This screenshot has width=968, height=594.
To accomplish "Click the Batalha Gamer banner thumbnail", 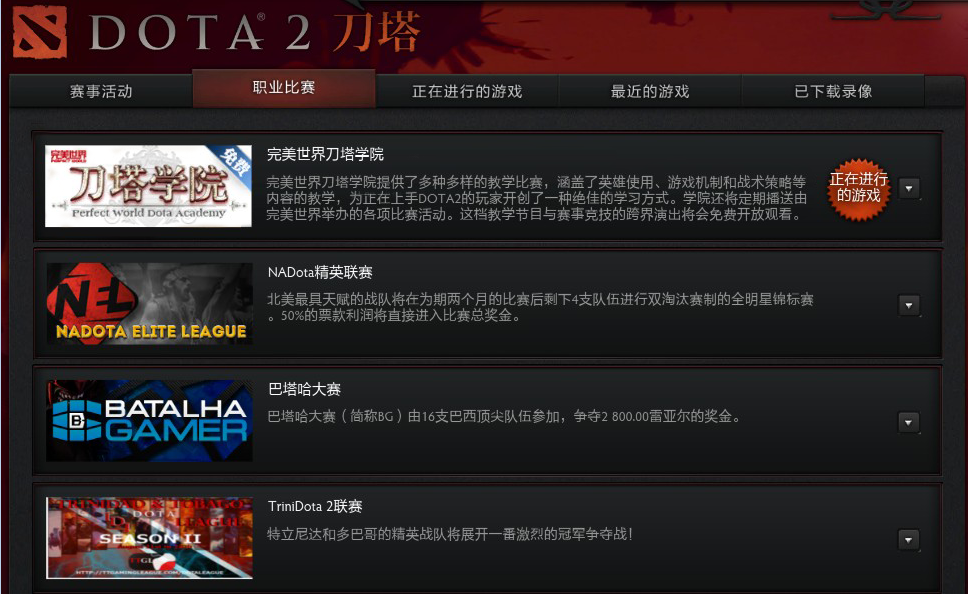I will click(149, 420).
